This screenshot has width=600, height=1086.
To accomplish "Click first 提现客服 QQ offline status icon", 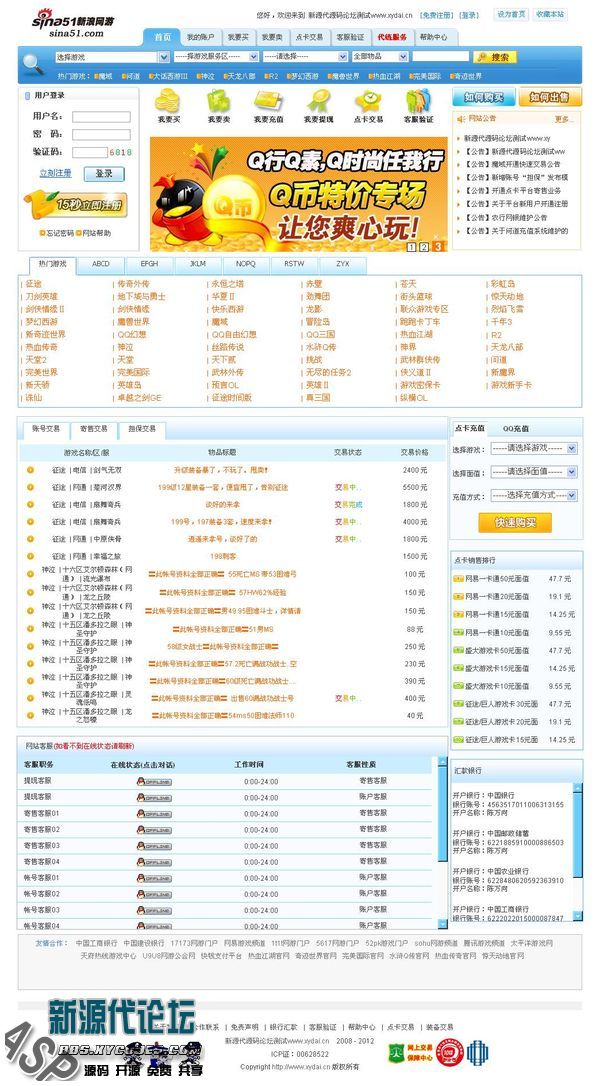I will tap(154, 781).
